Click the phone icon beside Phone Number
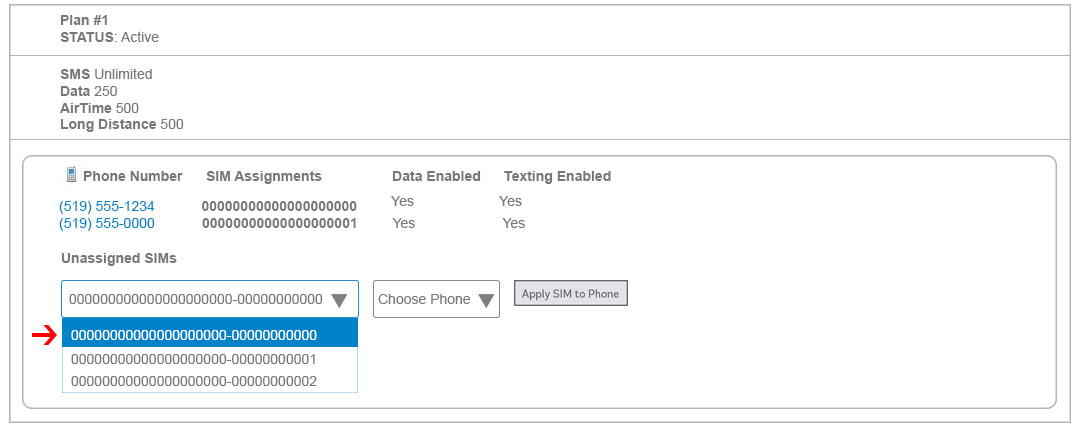The height and width of the screenshot is (432, 1080). point(70,175)
